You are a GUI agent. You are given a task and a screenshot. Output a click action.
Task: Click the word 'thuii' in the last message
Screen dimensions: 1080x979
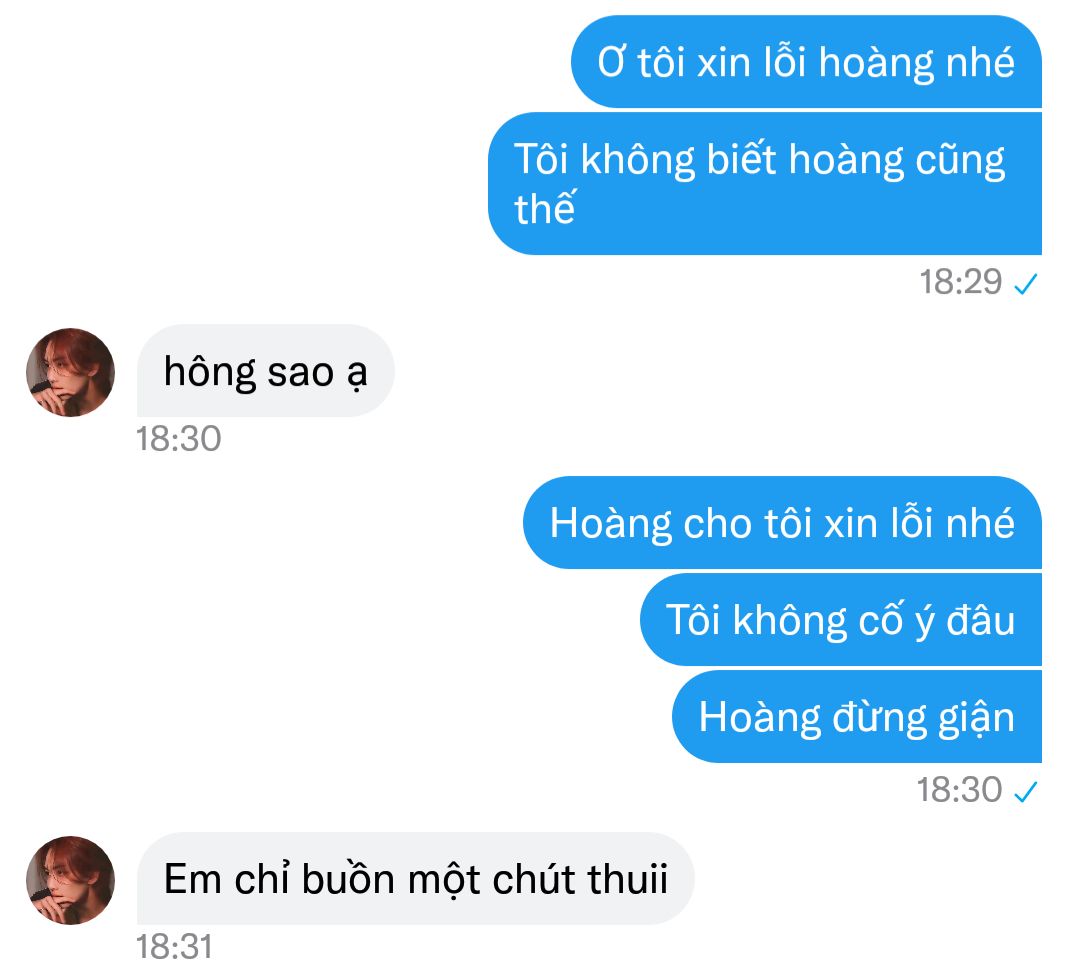pos(627,878)
